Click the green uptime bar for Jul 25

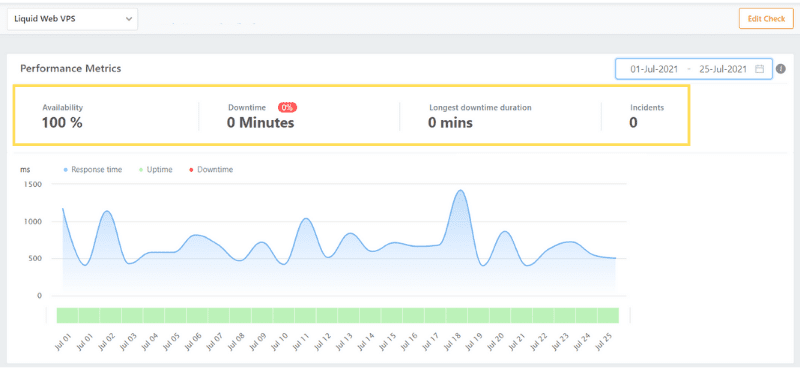point(608,315)
